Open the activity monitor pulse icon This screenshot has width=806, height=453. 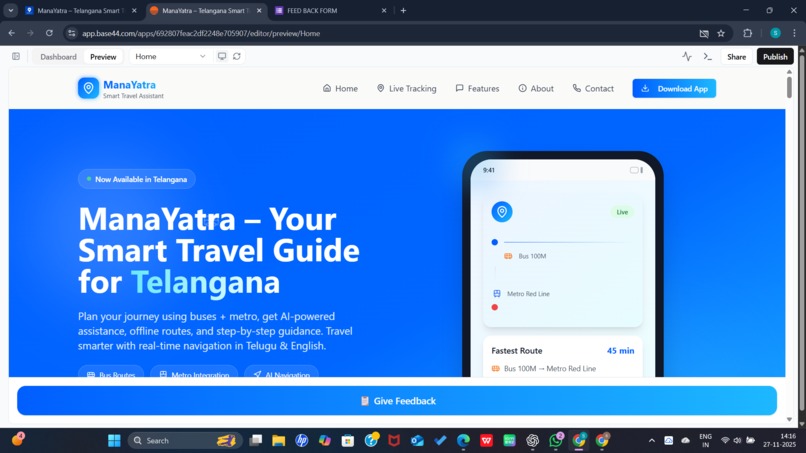(687, 57)
